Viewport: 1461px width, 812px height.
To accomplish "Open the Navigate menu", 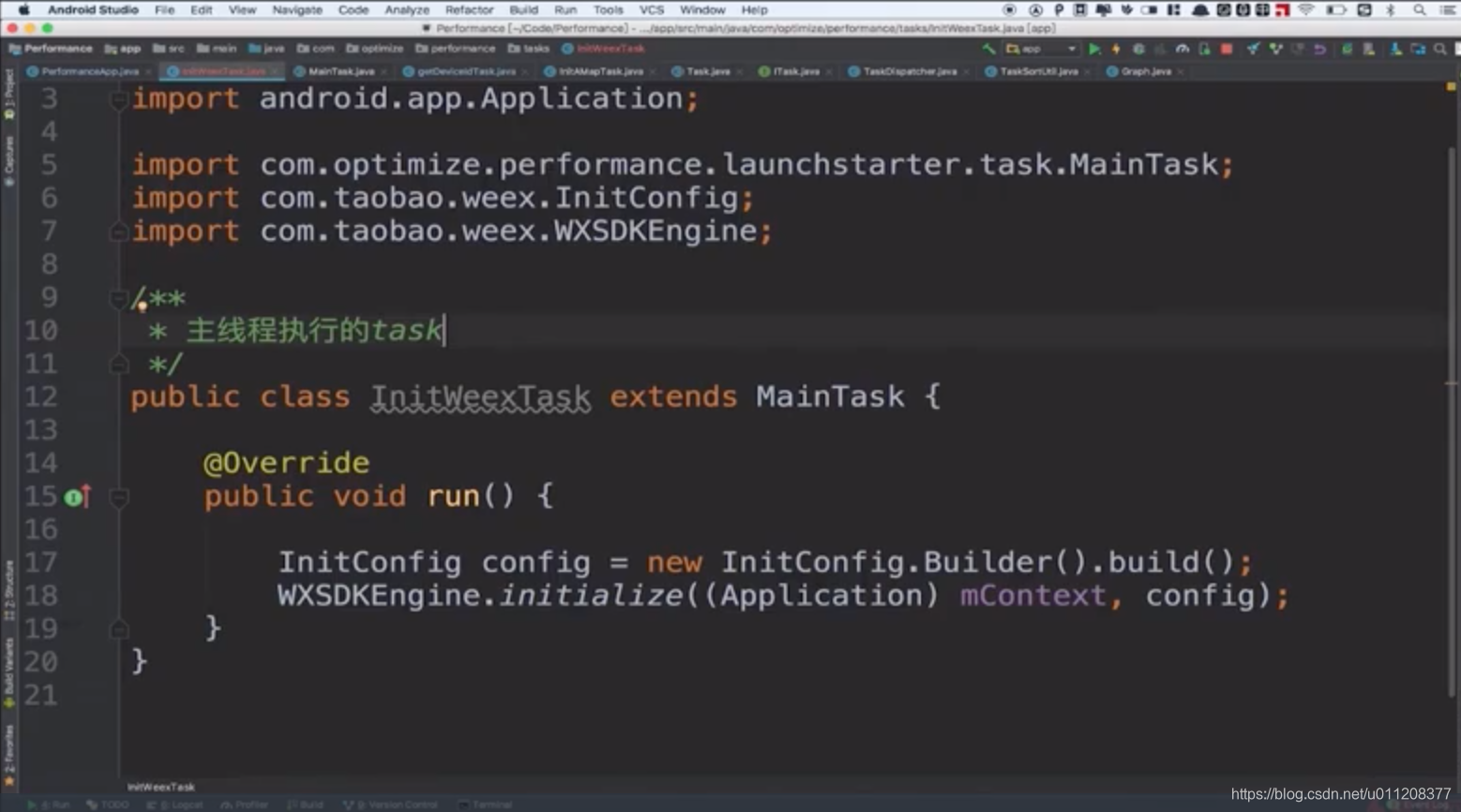I will (x=296, y=9).
